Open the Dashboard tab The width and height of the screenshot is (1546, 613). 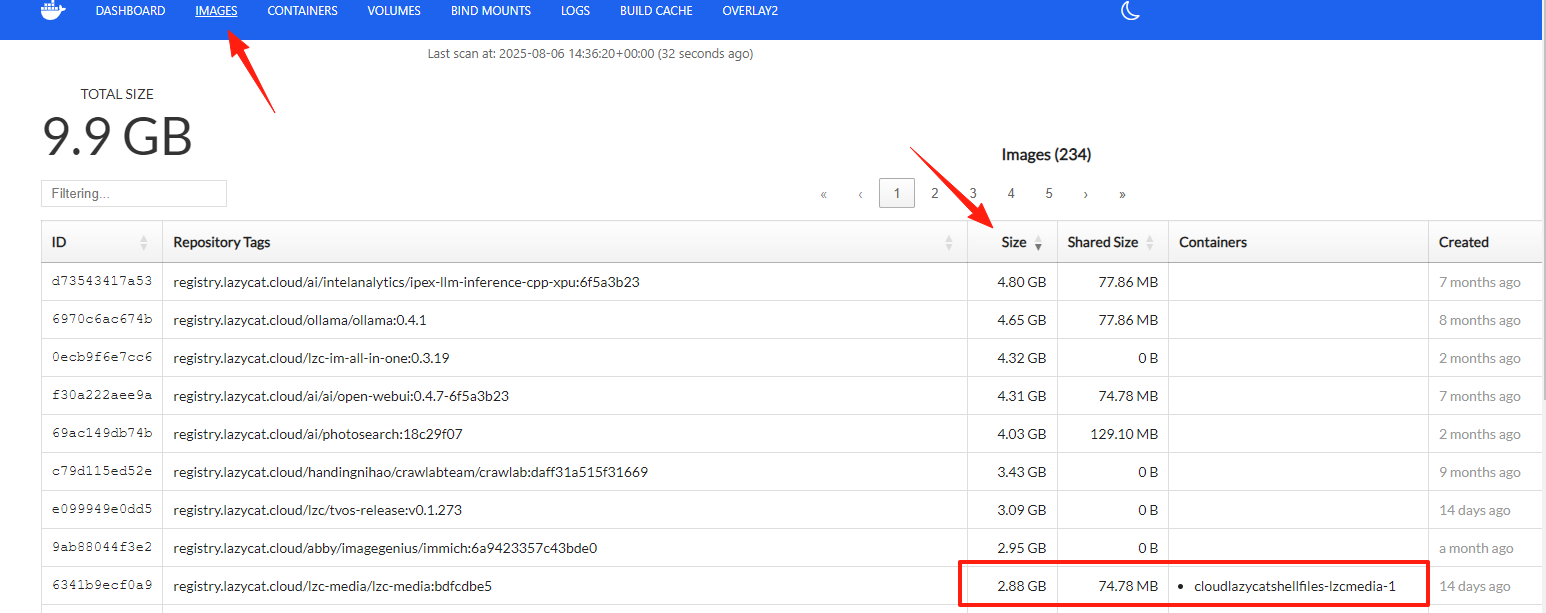coord(130,11)
